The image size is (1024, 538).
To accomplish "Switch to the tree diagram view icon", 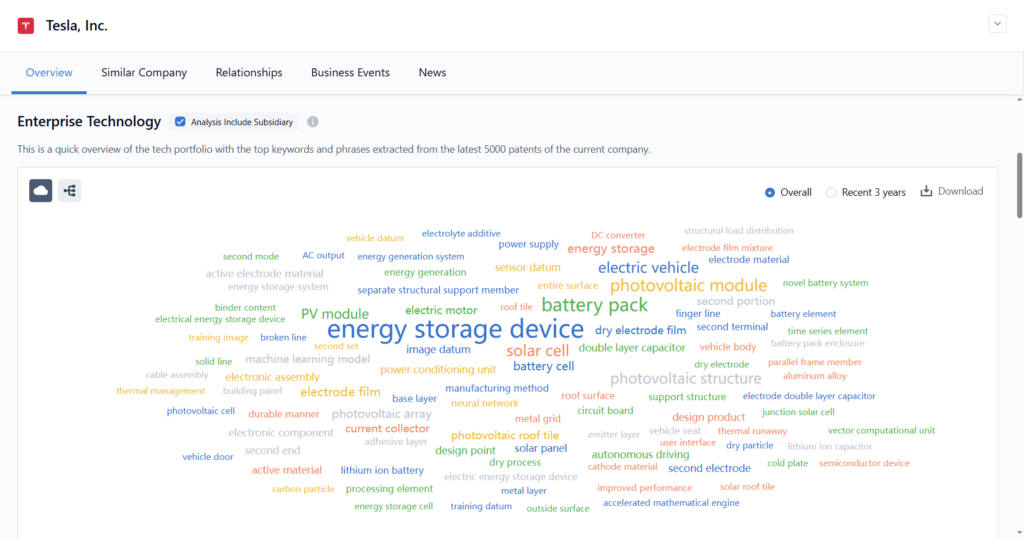I will pos(69,190).
